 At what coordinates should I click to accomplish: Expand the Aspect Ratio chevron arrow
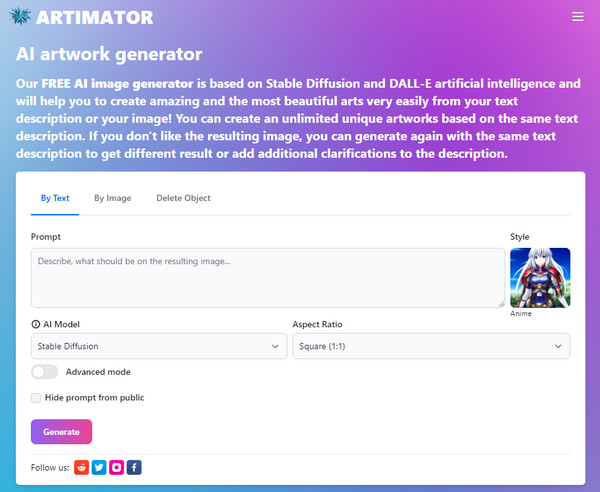(558, 346)
